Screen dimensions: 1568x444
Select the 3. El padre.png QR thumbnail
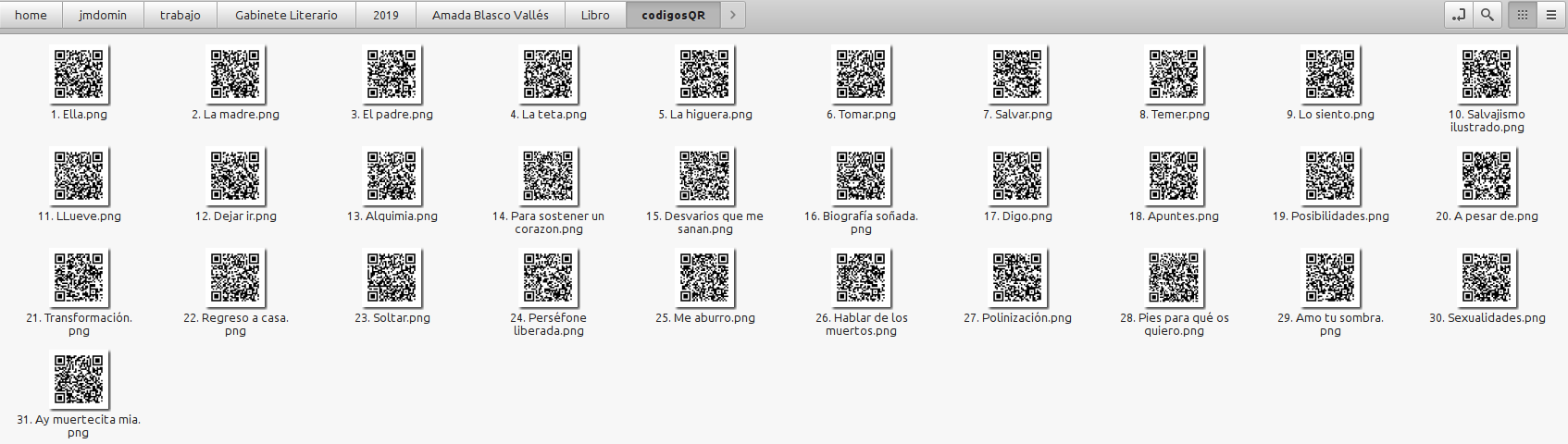click(392, 74)
